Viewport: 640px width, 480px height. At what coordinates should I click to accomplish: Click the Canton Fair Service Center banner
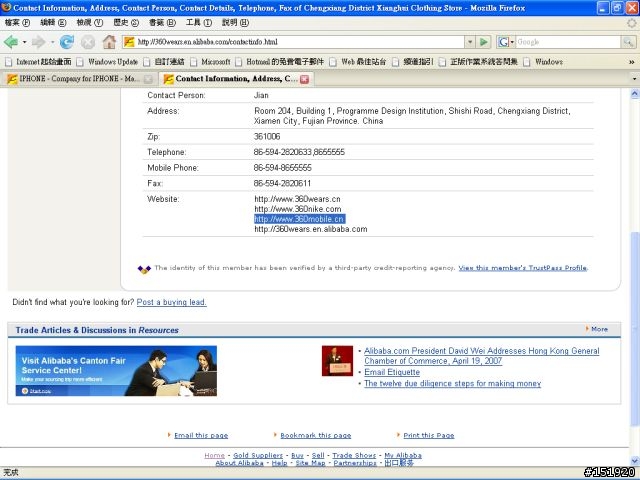click(x=116, y=371)
